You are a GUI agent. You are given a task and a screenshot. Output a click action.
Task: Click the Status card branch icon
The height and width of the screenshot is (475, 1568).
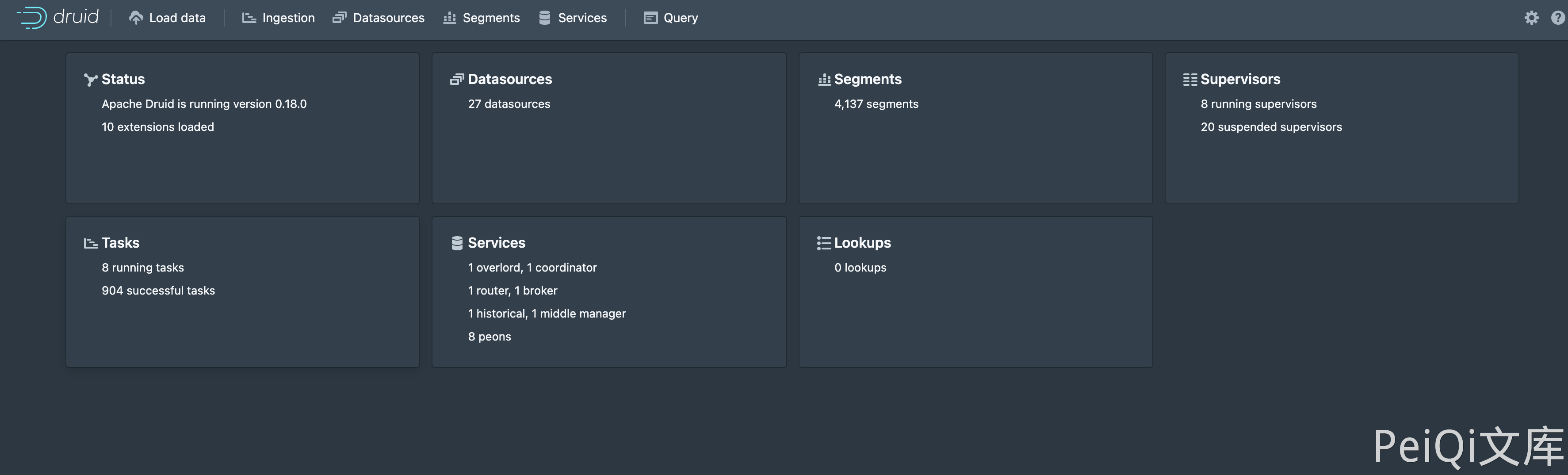[x=90, y=80]
